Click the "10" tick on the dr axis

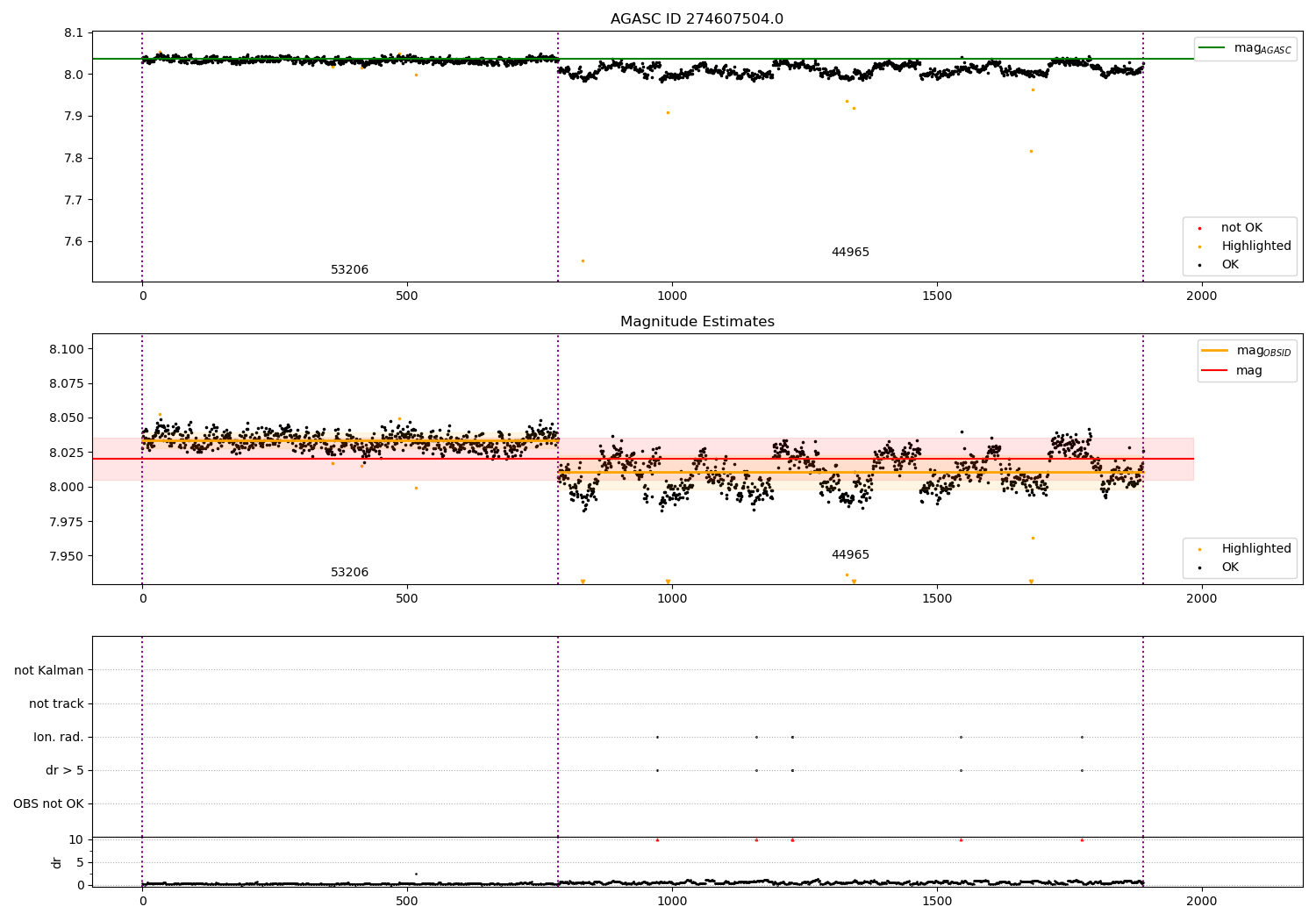(x=76, y=840)
